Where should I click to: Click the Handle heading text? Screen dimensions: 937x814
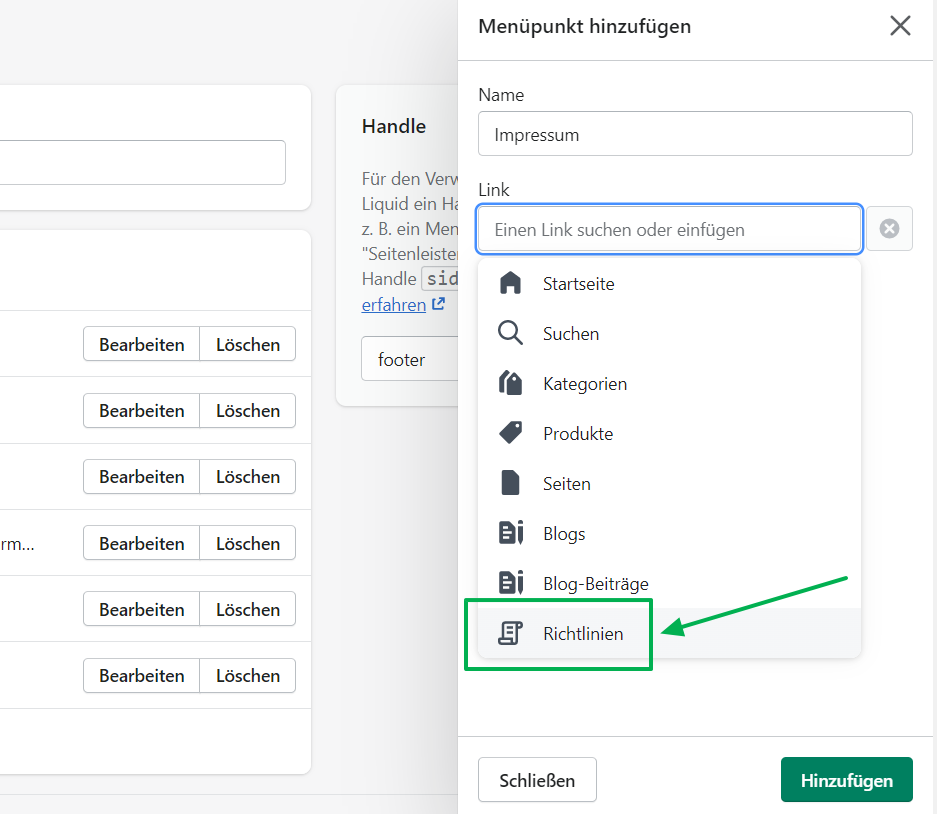tap(394, 126)
